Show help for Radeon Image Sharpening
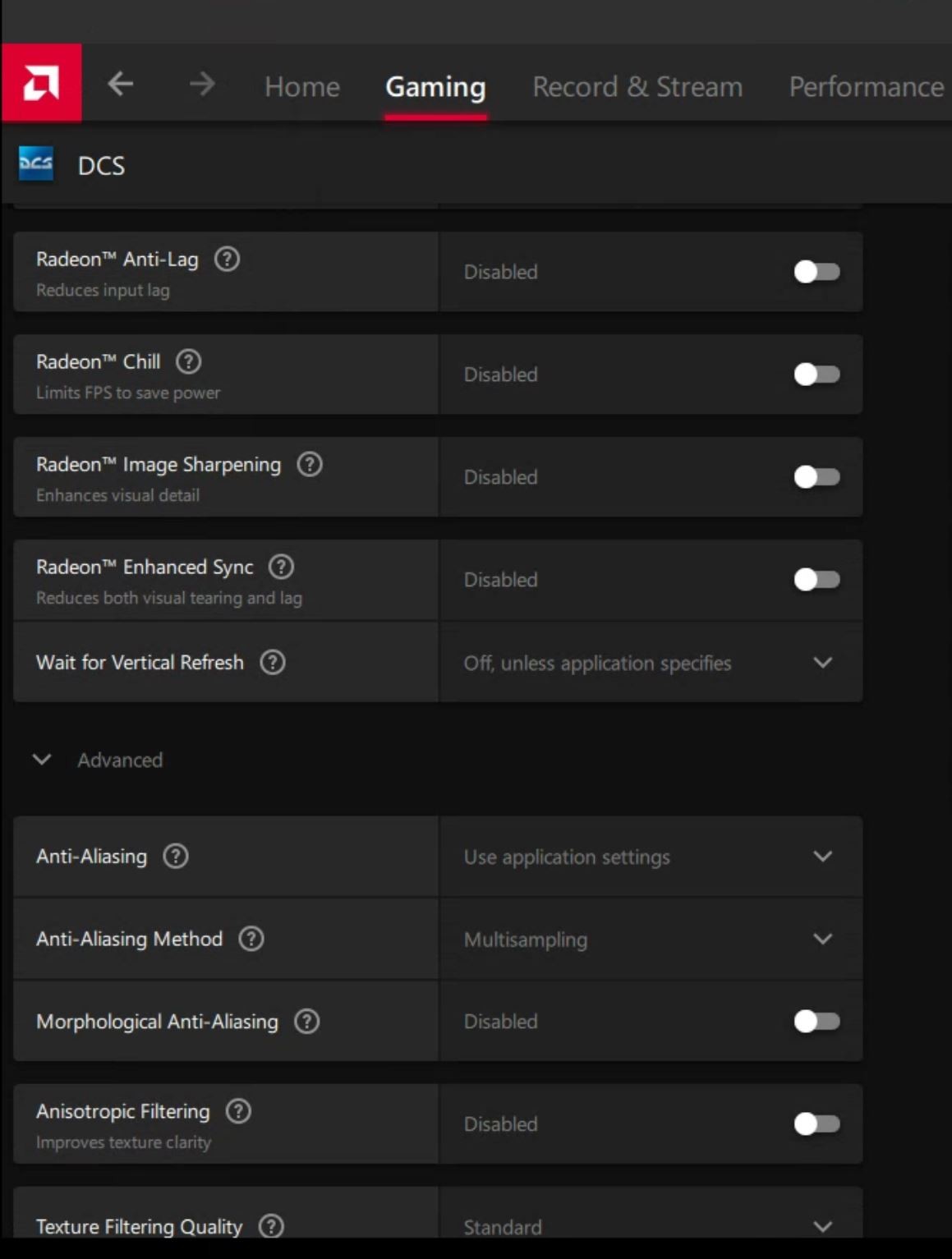The image size is (952, 1259). point(309,465)
